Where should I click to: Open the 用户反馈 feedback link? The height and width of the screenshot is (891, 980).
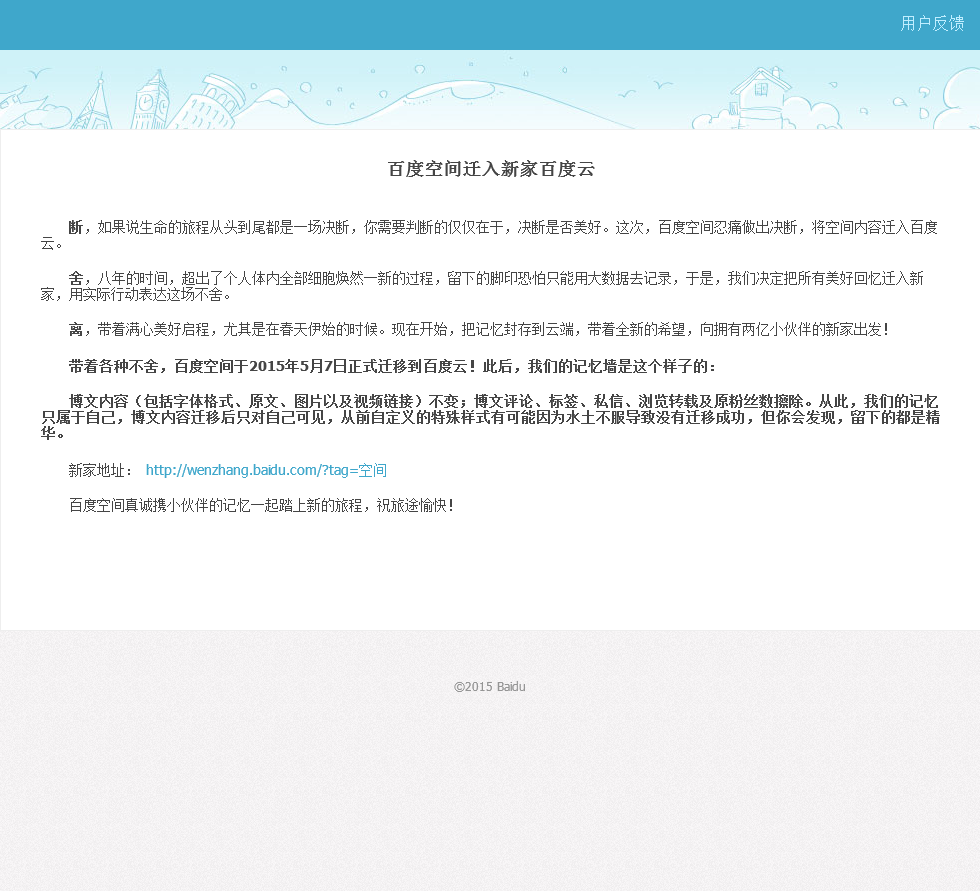pos(932,24)
